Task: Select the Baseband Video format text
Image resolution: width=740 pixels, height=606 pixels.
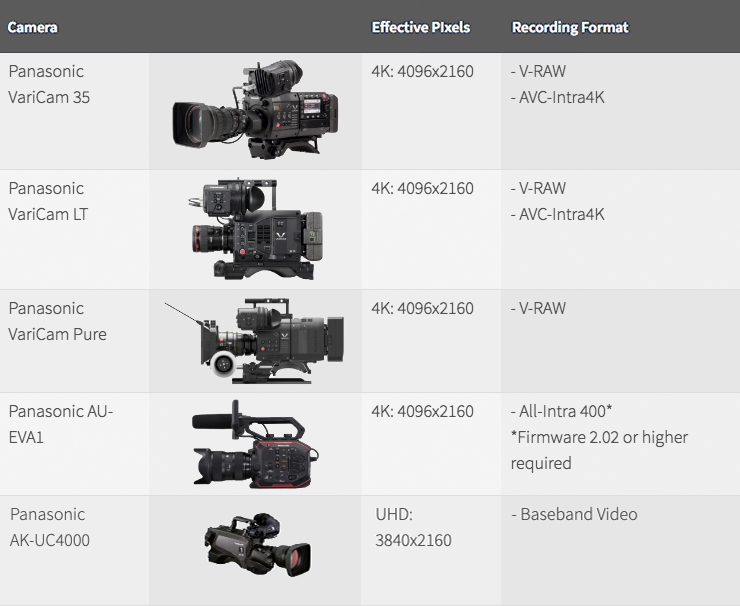Action: pos(579,514)
